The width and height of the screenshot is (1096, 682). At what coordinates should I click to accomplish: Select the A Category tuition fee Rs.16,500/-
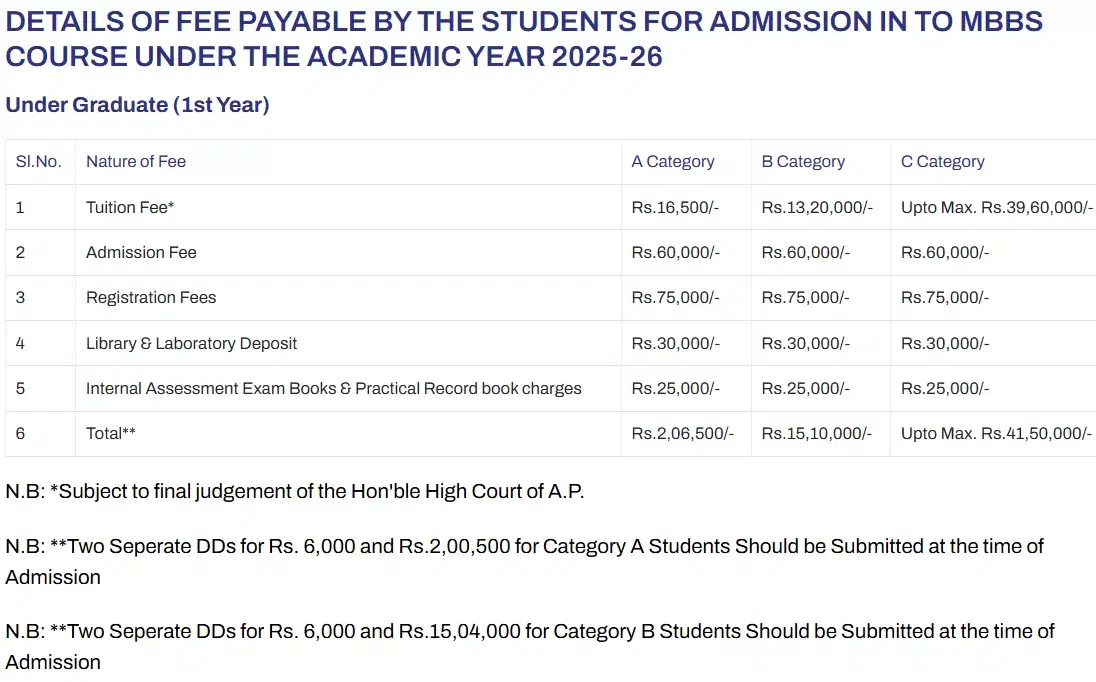675,207
